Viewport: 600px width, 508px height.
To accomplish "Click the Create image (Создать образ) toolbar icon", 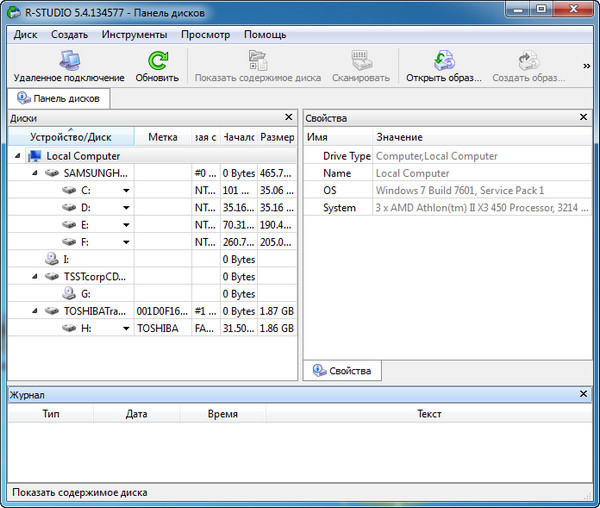I will (528, 60).
